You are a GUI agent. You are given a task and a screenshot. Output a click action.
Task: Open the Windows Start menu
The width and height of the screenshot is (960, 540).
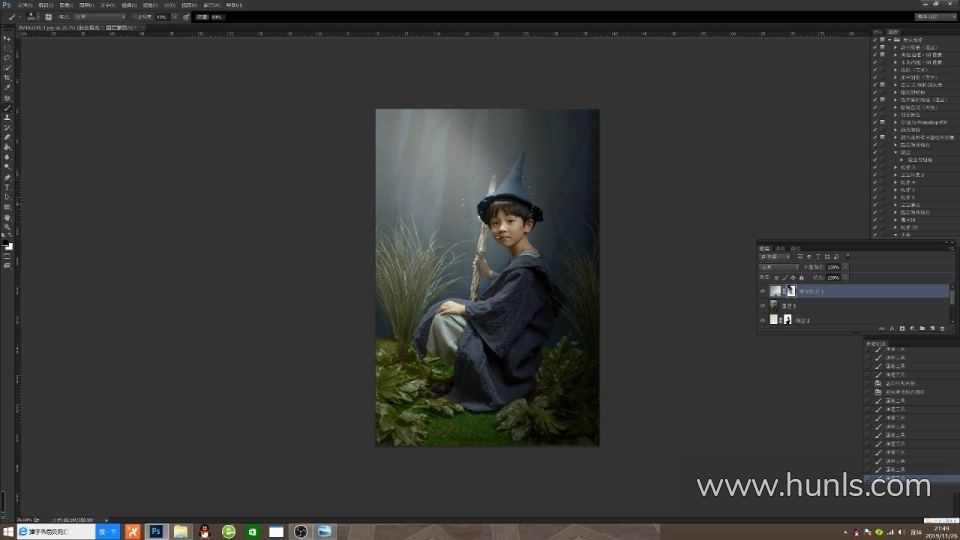[8, 532]
